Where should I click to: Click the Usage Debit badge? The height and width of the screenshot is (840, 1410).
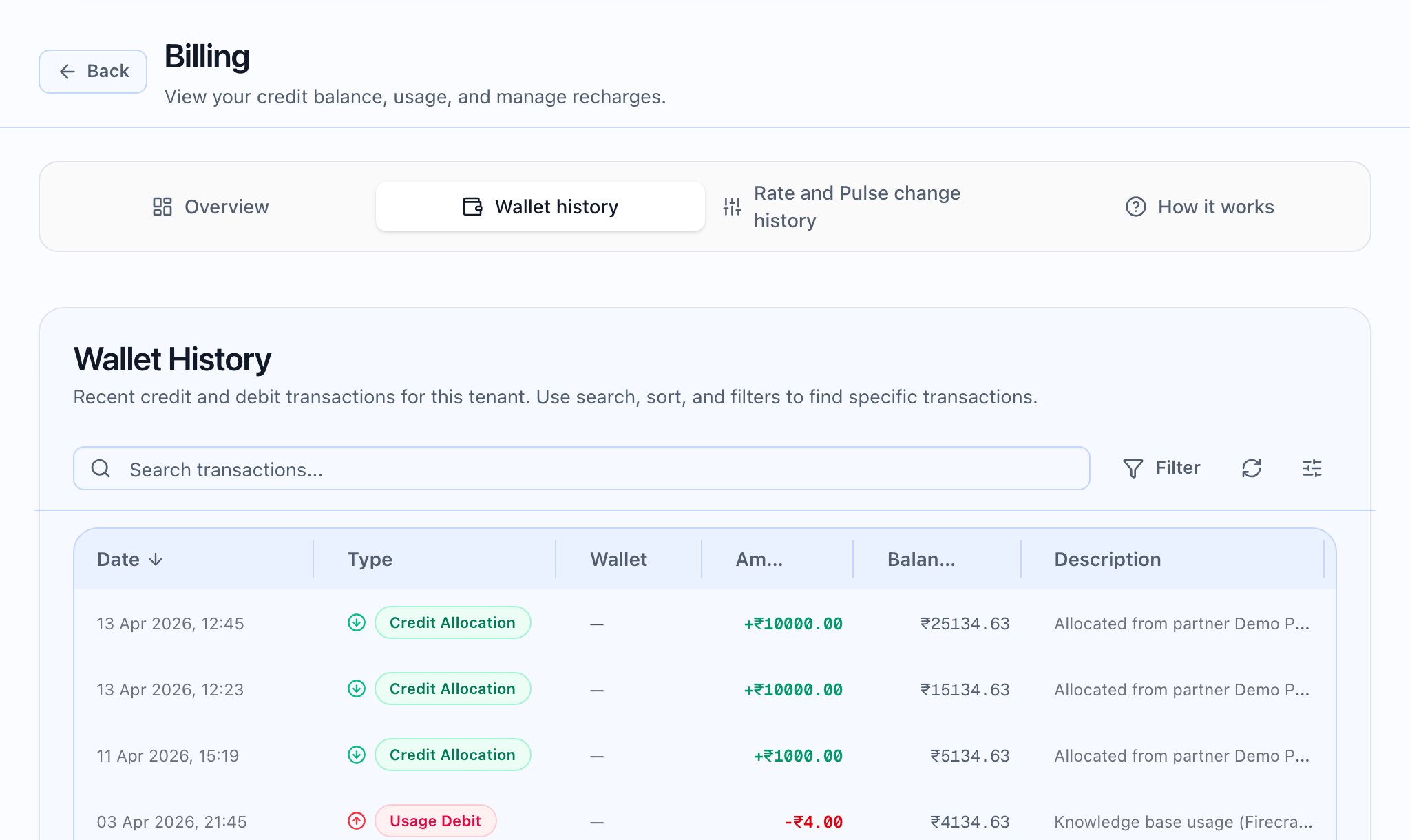436,821
